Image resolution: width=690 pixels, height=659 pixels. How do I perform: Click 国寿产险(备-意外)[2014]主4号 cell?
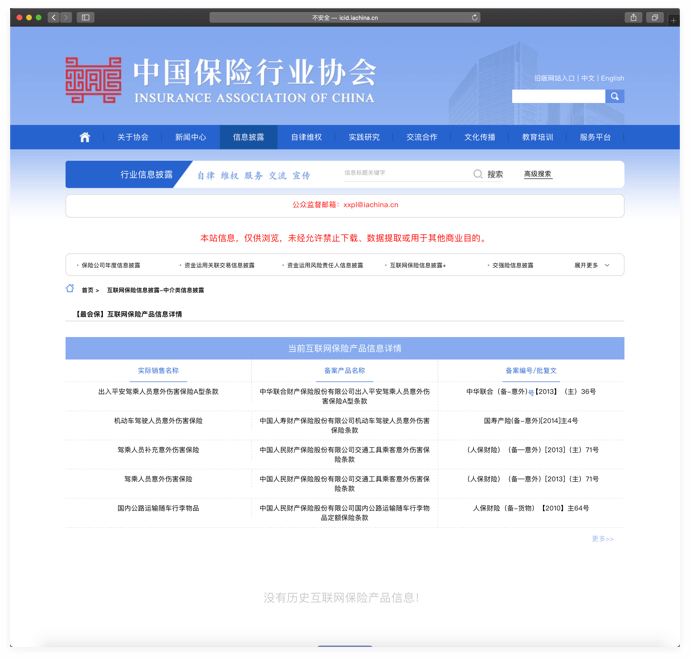point(531,421)
